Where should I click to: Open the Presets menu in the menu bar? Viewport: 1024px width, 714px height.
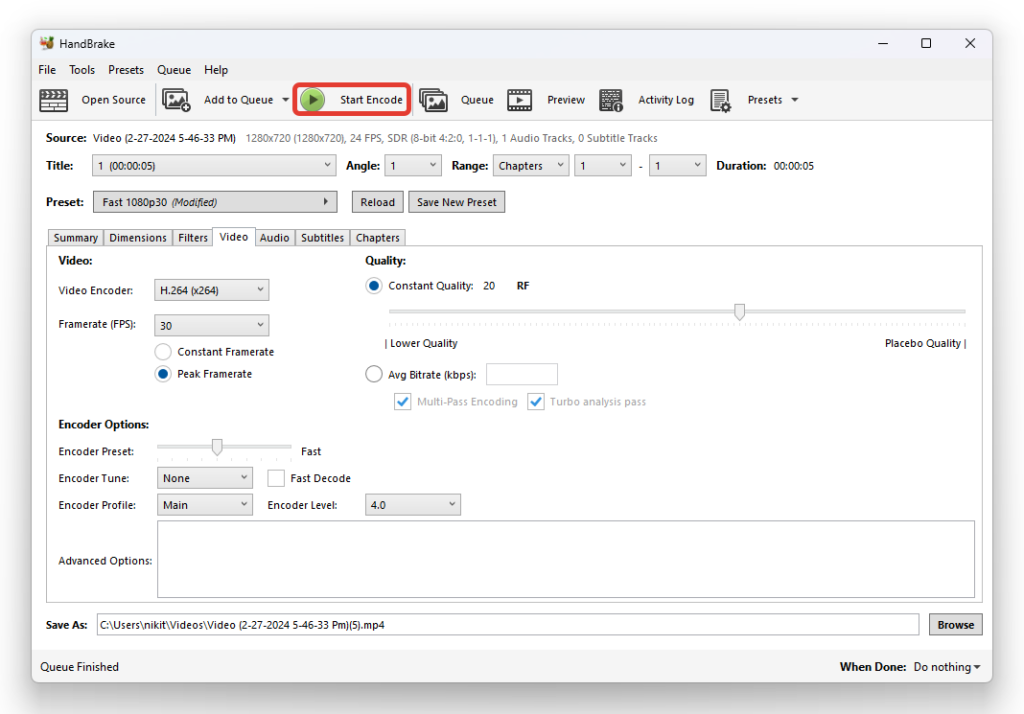coord(126,70)
